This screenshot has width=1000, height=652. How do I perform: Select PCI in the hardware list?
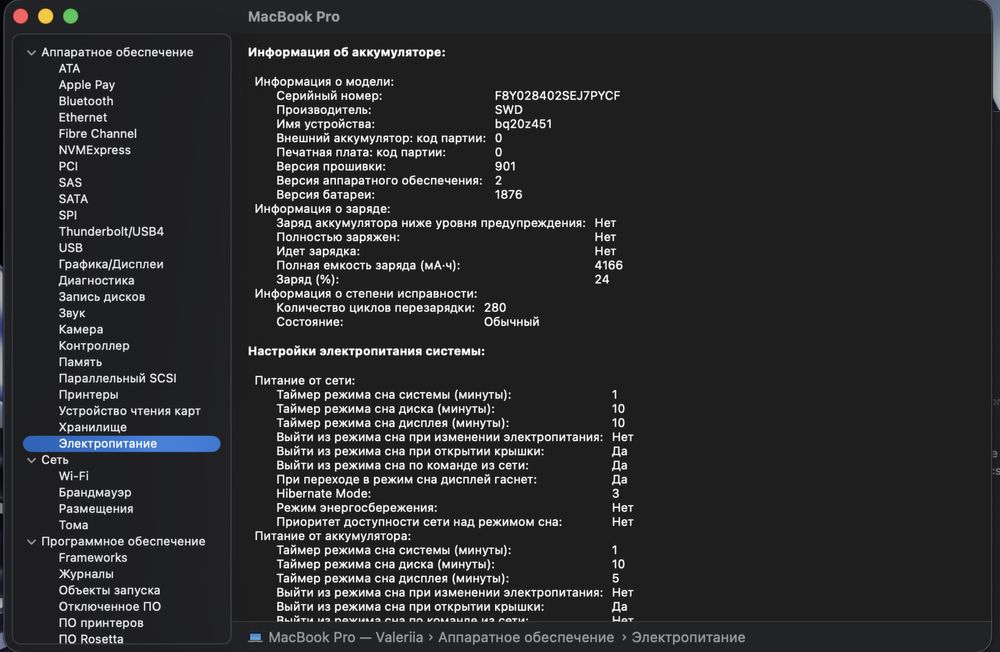(68, 166)
